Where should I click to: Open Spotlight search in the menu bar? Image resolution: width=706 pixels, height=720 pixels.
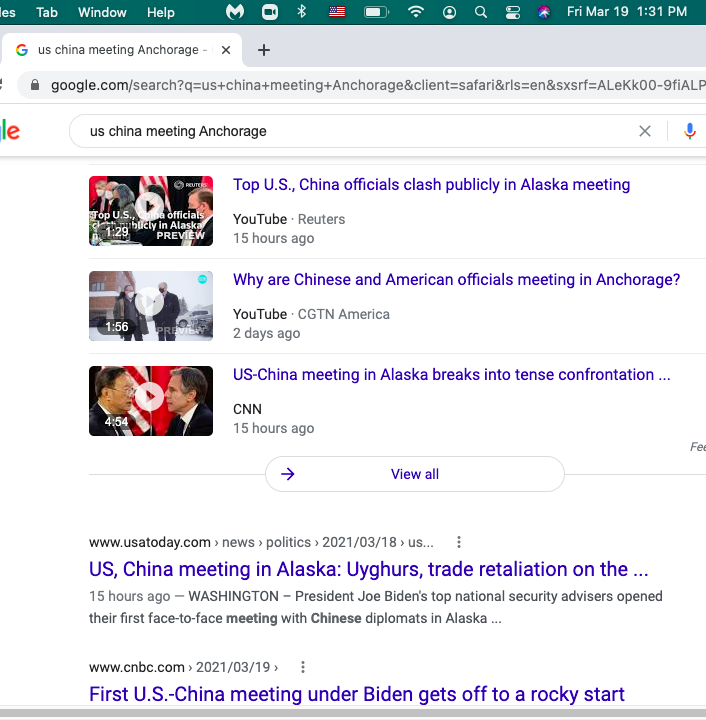click(481, 12)
